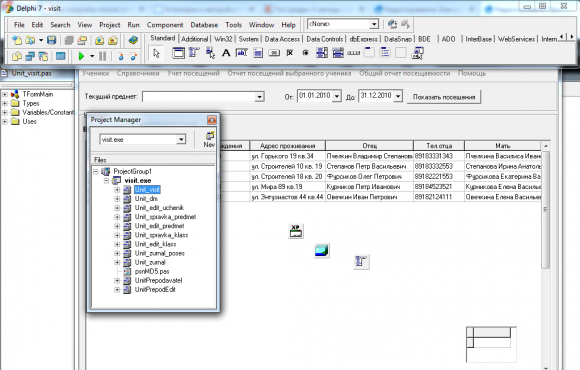Select the RadioButton component in the palette

(306, 53)
